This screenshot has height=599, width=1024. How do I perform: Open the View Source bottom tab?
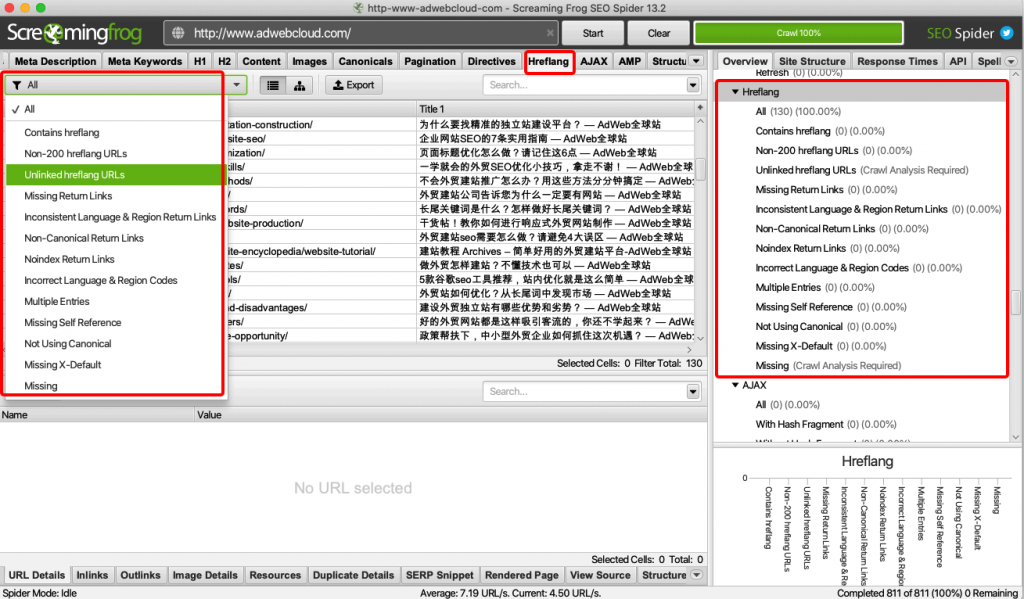click(x=600, y=575)
